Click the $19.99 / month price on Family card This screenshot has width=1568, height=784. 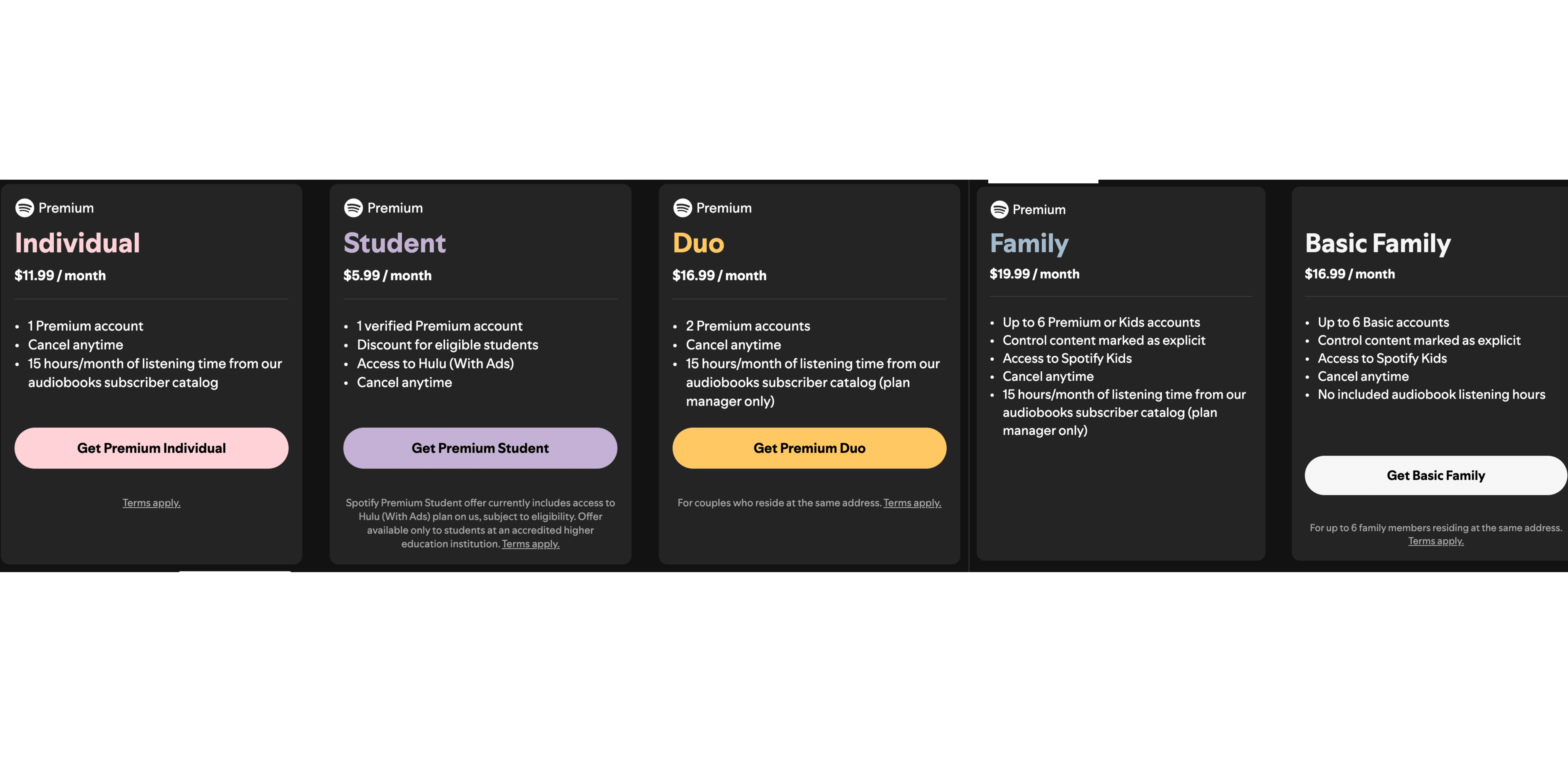tap(1034, 274)
